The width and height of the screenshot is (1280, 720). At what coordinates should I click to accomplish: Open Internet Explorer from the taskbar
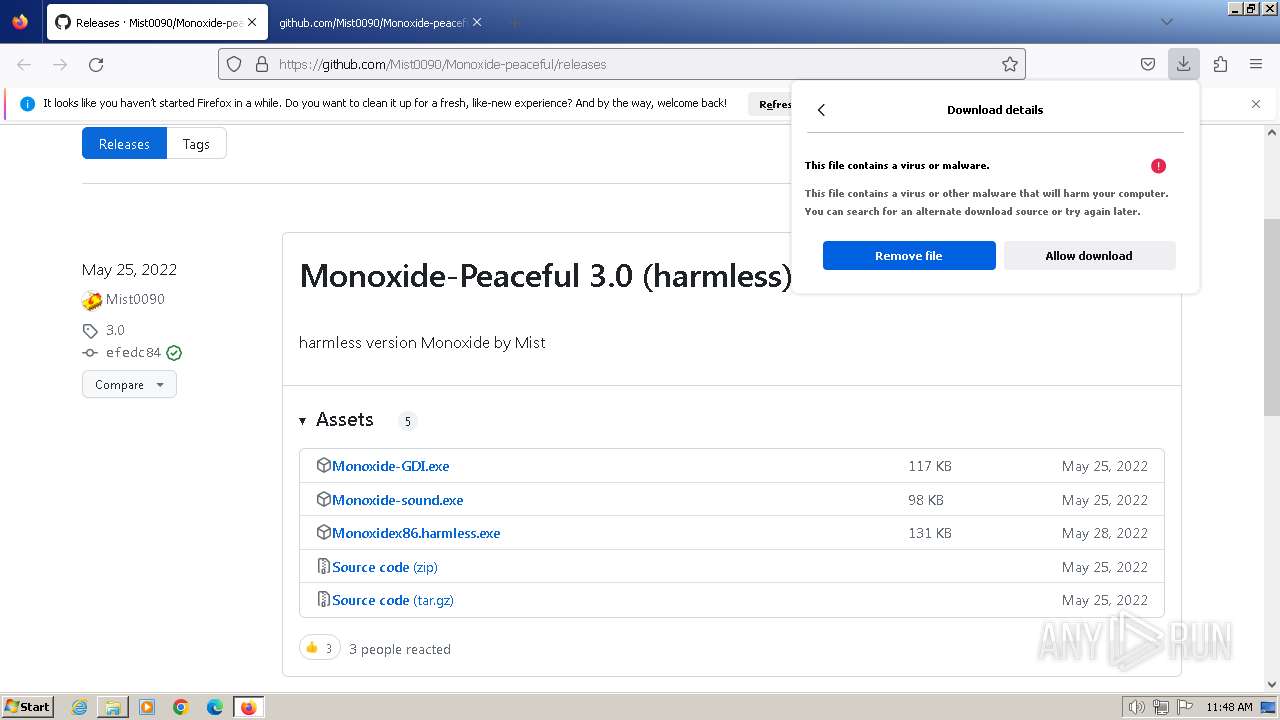(80, 707)
